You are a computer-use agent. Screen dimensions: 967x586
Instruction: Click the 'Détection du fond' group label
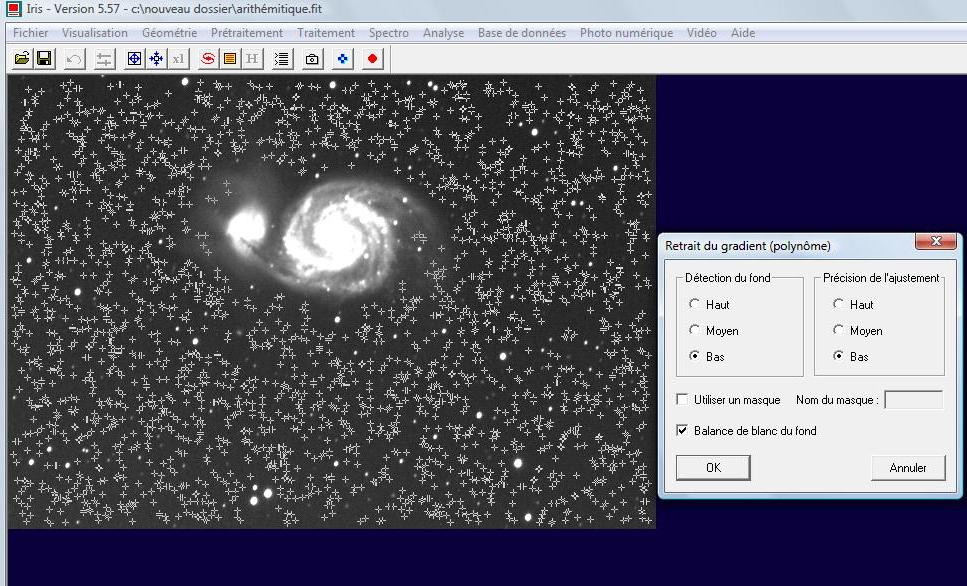click(728, 278)
